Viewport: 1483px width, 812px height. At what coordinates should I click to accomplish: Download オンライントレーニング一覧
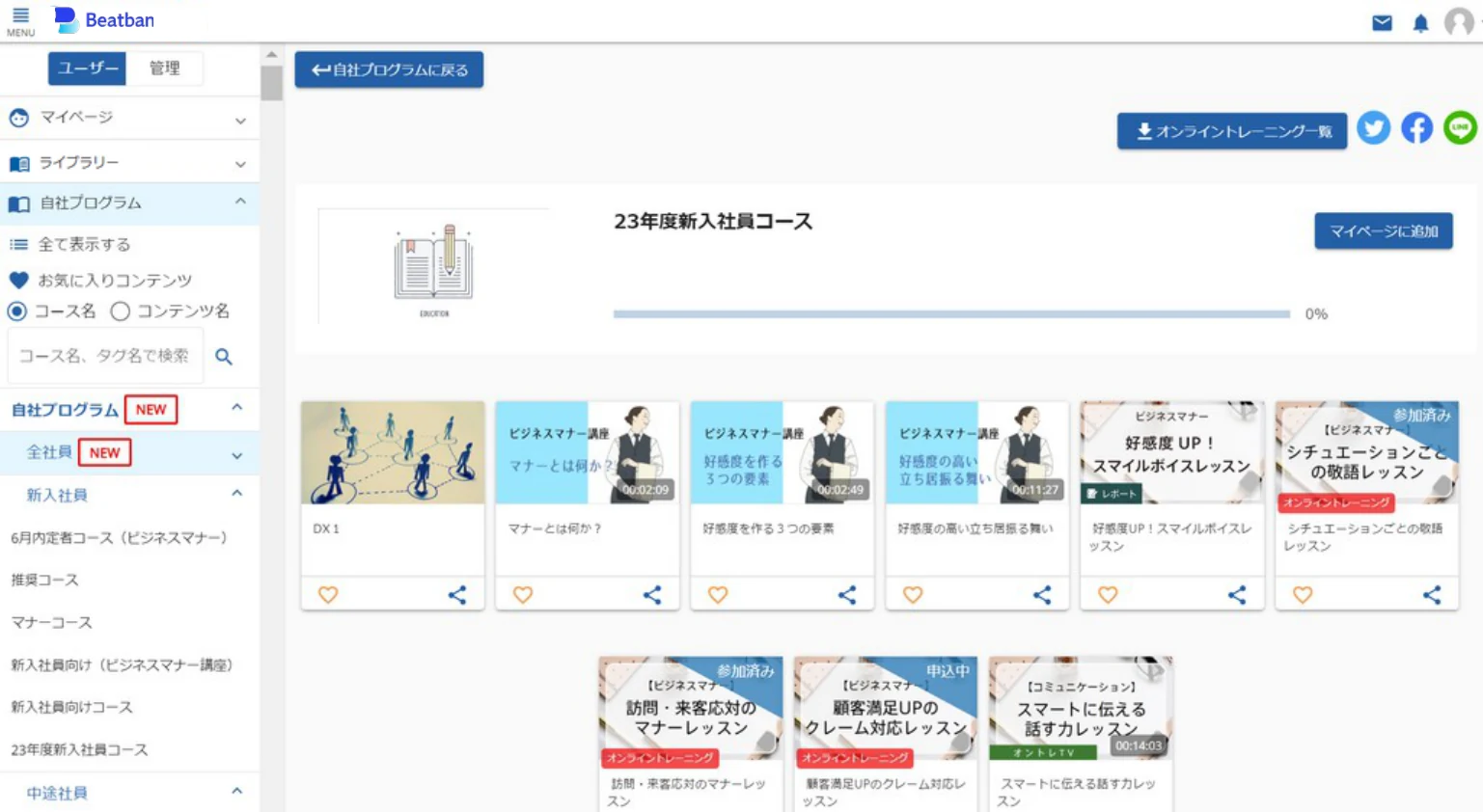pyautogui.click(x=1231, y=131)
